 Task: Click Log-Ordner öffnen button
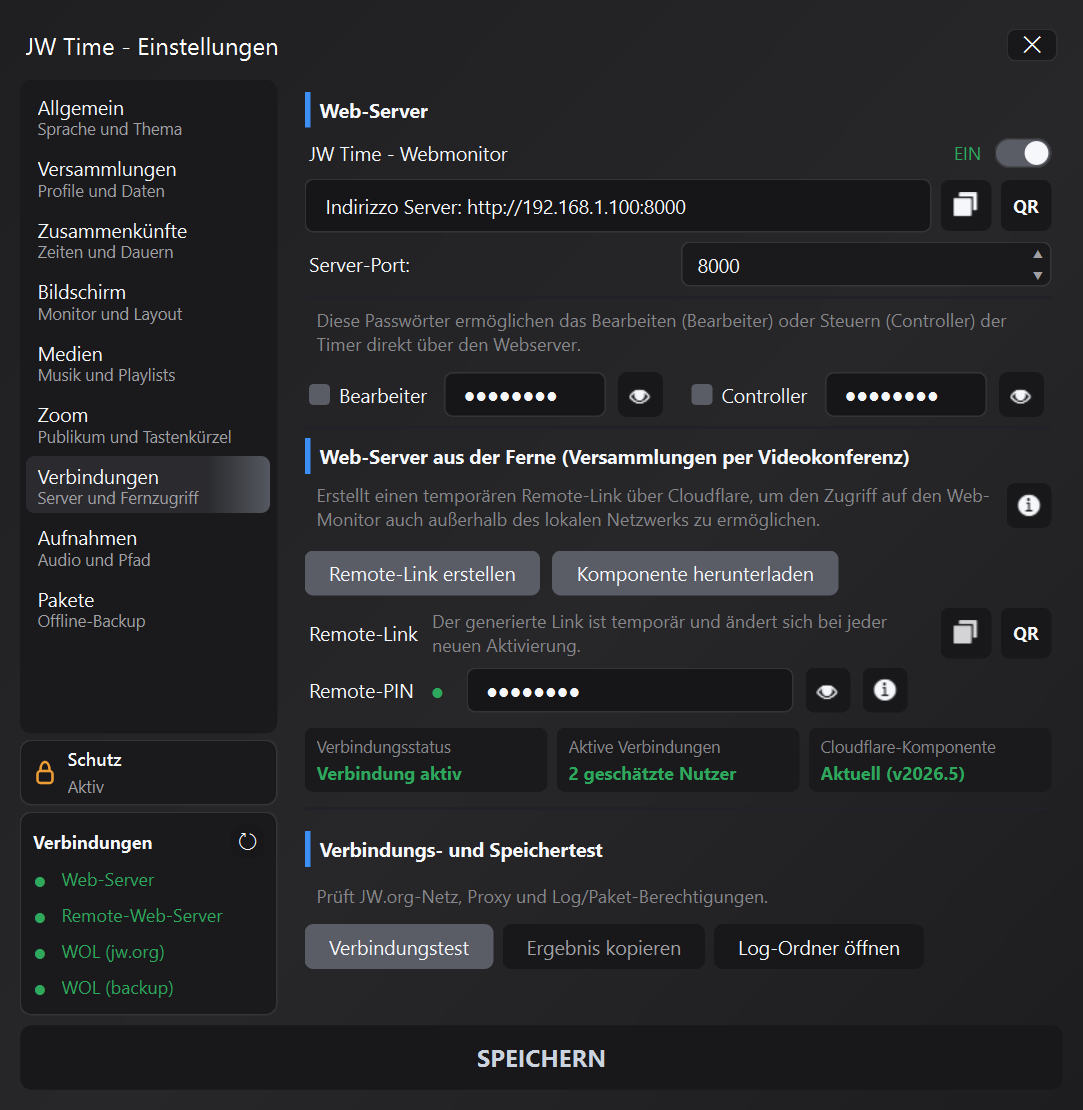tap(819, 947)
